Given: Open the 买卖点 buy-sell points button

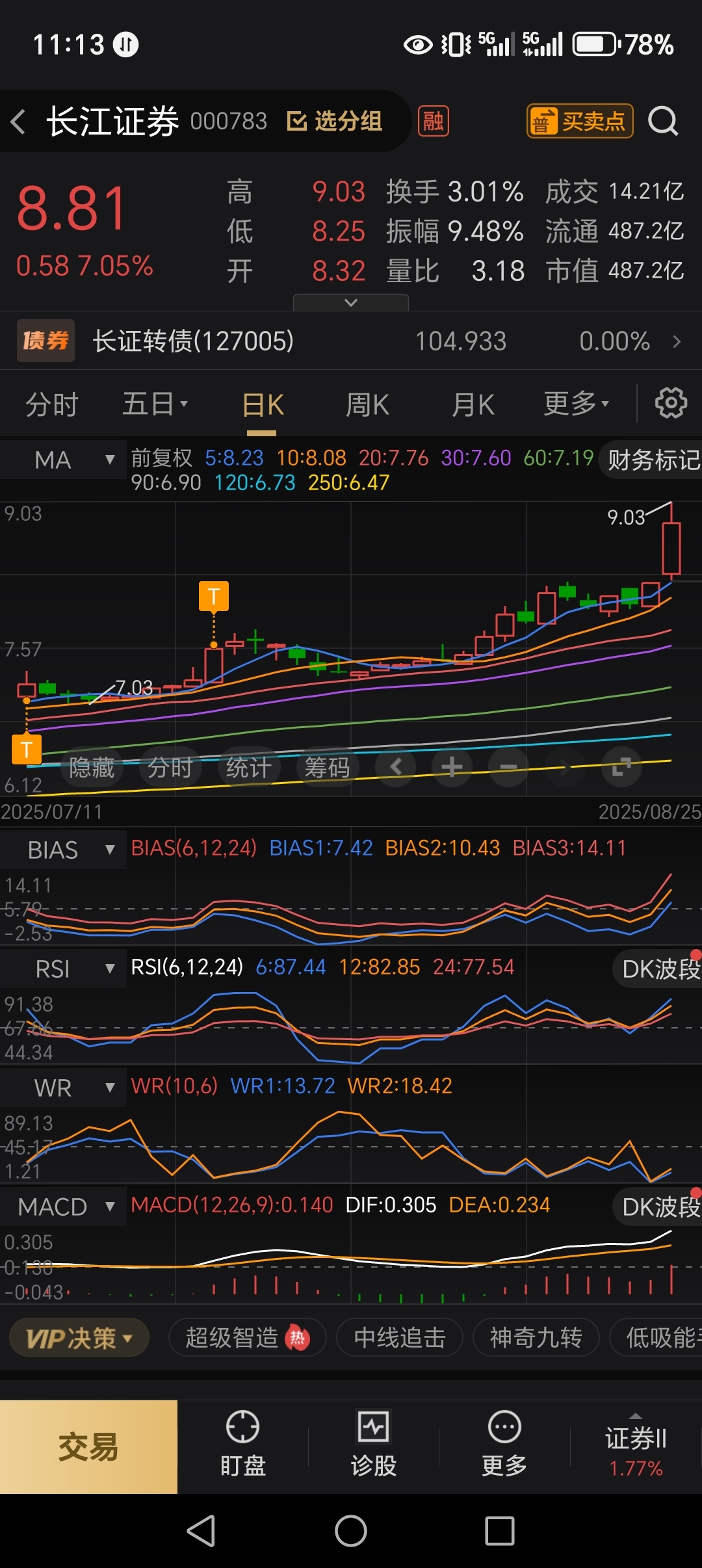Looking at the screenshot, I should point(580,122).
